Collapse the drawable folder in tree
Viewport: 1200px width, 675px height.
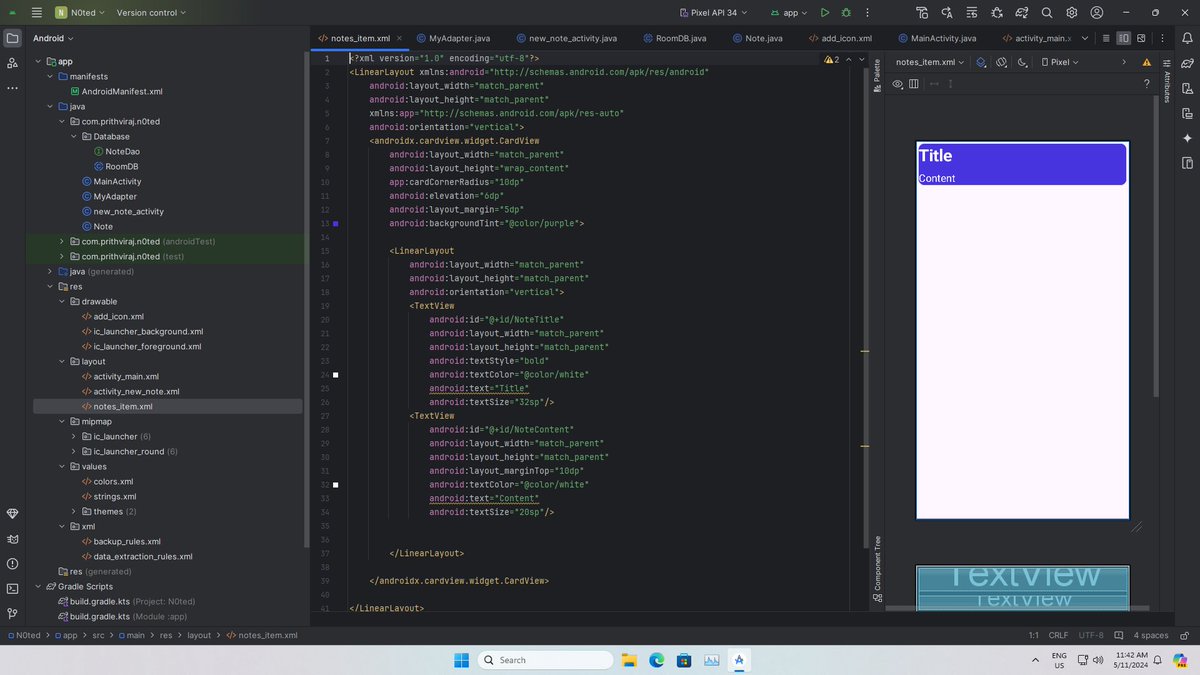(x=62, y=301)
